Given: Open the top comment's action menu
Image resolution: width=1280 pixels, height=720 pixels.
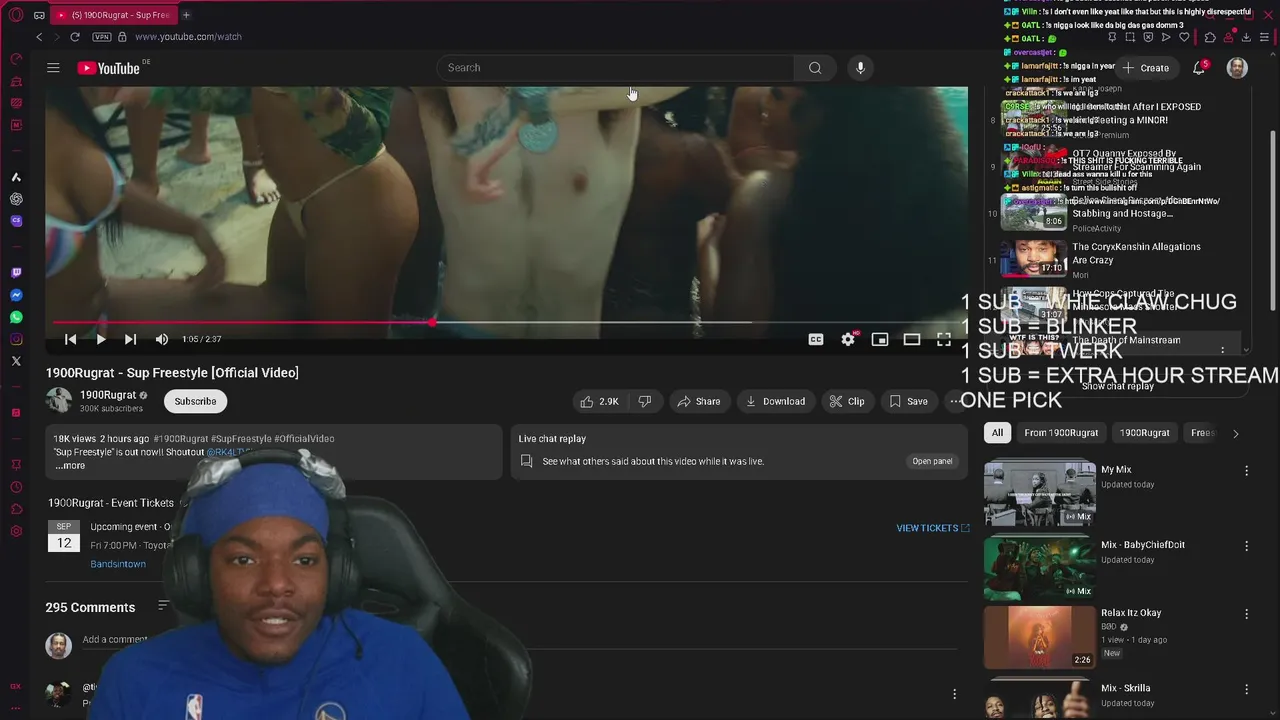Looking at the screenshot, I should [954, 694].
